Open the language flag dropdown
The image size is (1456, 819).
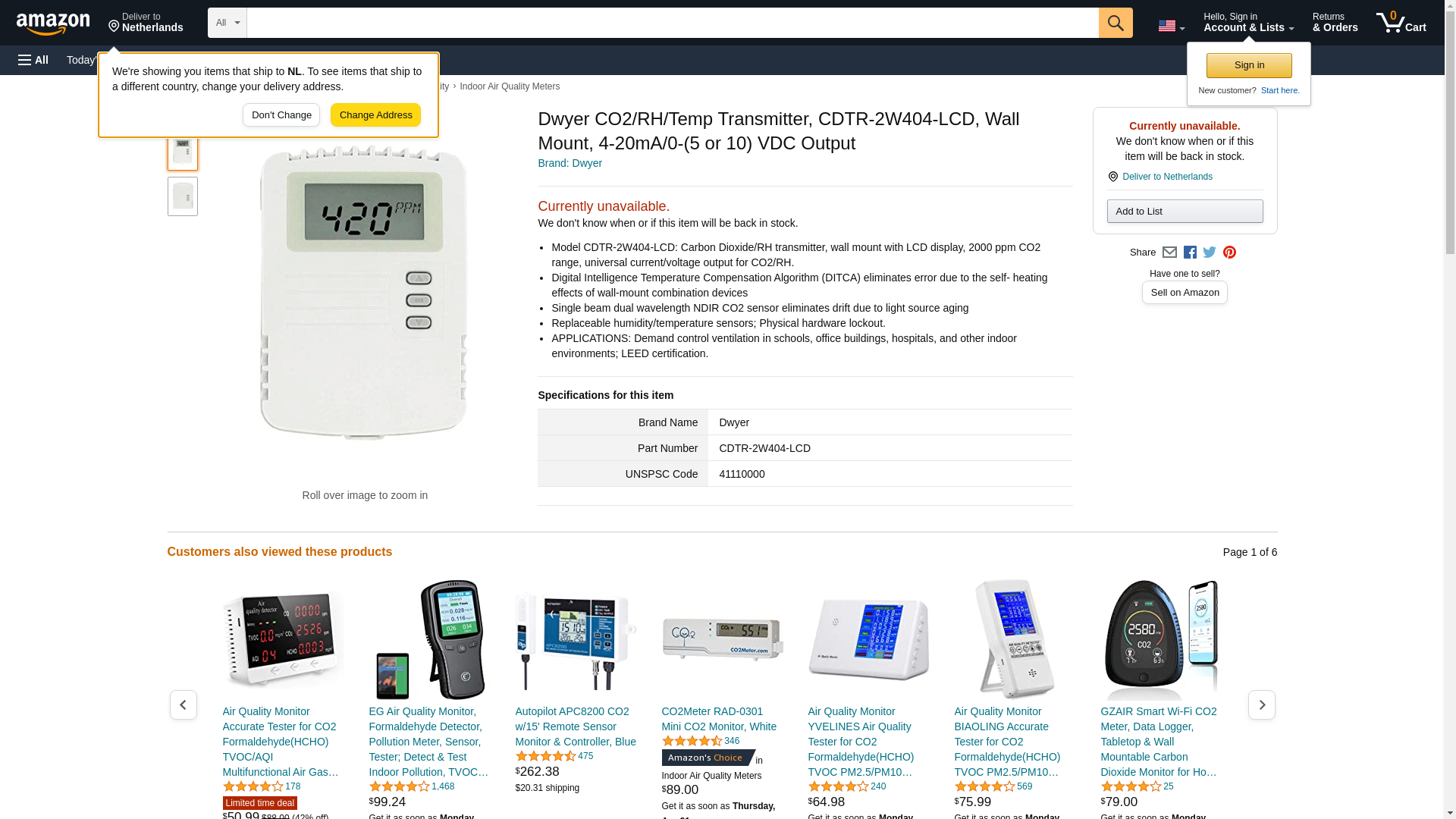[x=1171, y=26]
